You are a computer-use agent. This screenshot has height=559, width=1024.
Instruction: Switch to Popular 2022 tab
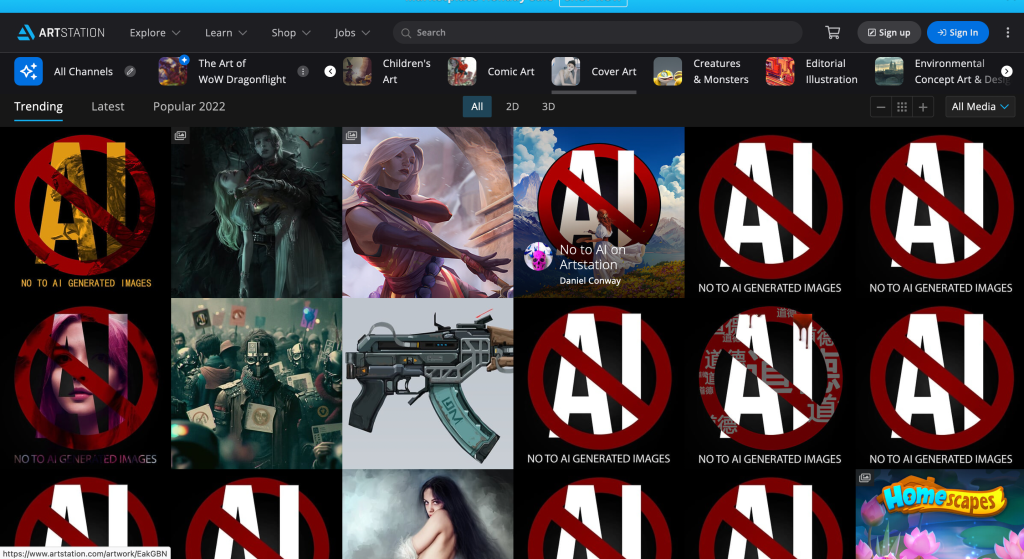point(189,107)
